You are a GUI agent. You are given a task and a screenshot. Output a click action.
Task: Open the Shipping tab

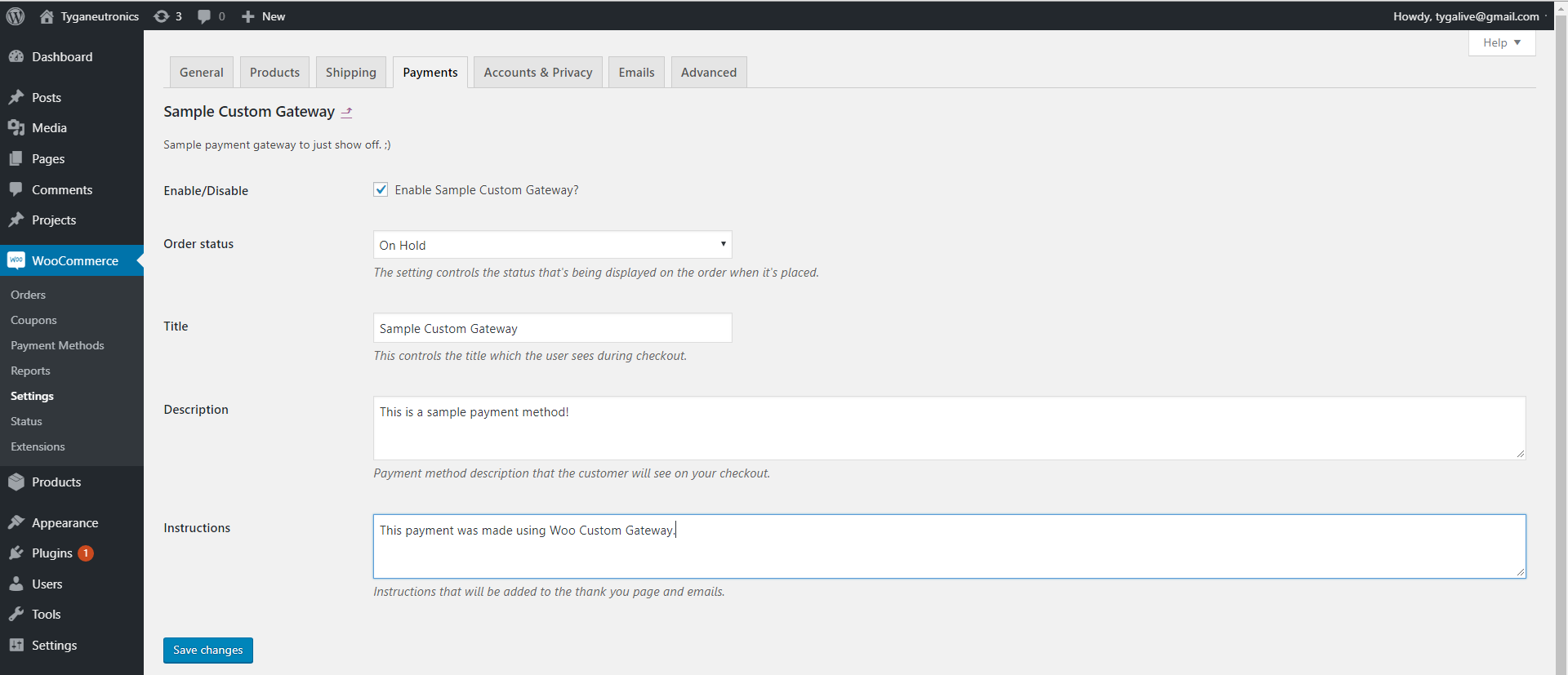pos(351,72)
